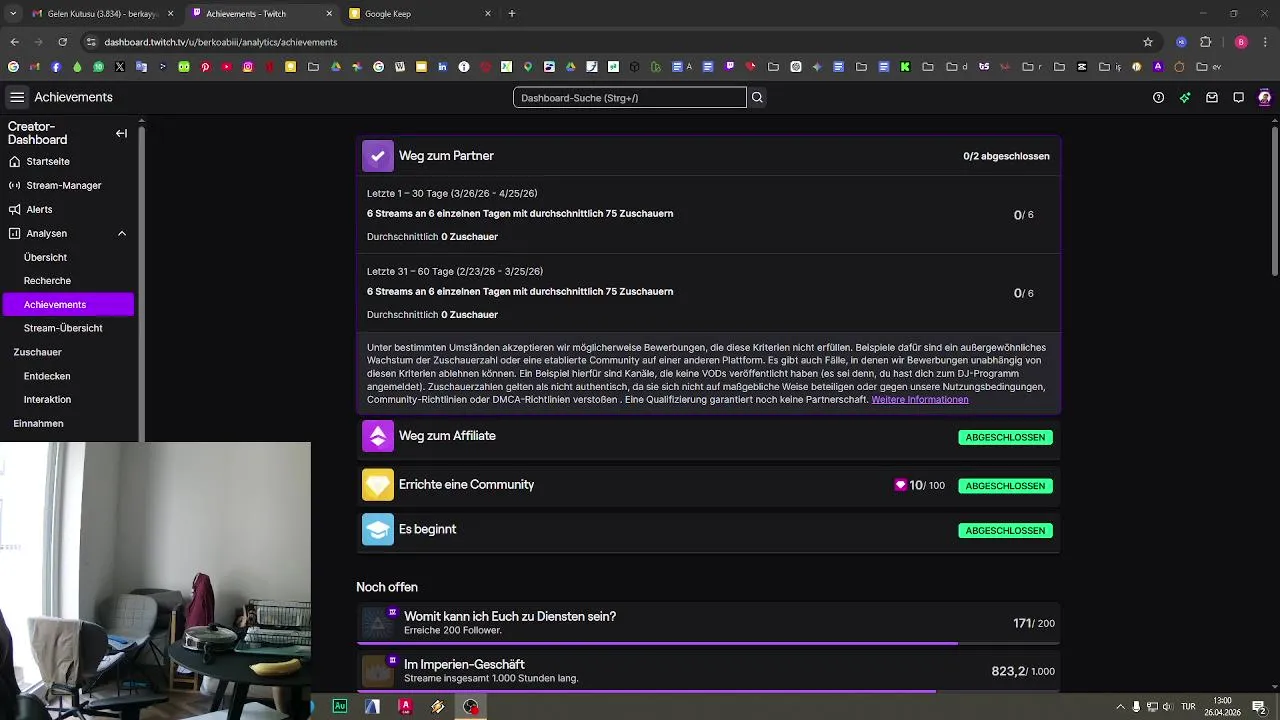Open the folder bookmark labeled ev
Screen dimensions: 1280x720
[1209, 67]
